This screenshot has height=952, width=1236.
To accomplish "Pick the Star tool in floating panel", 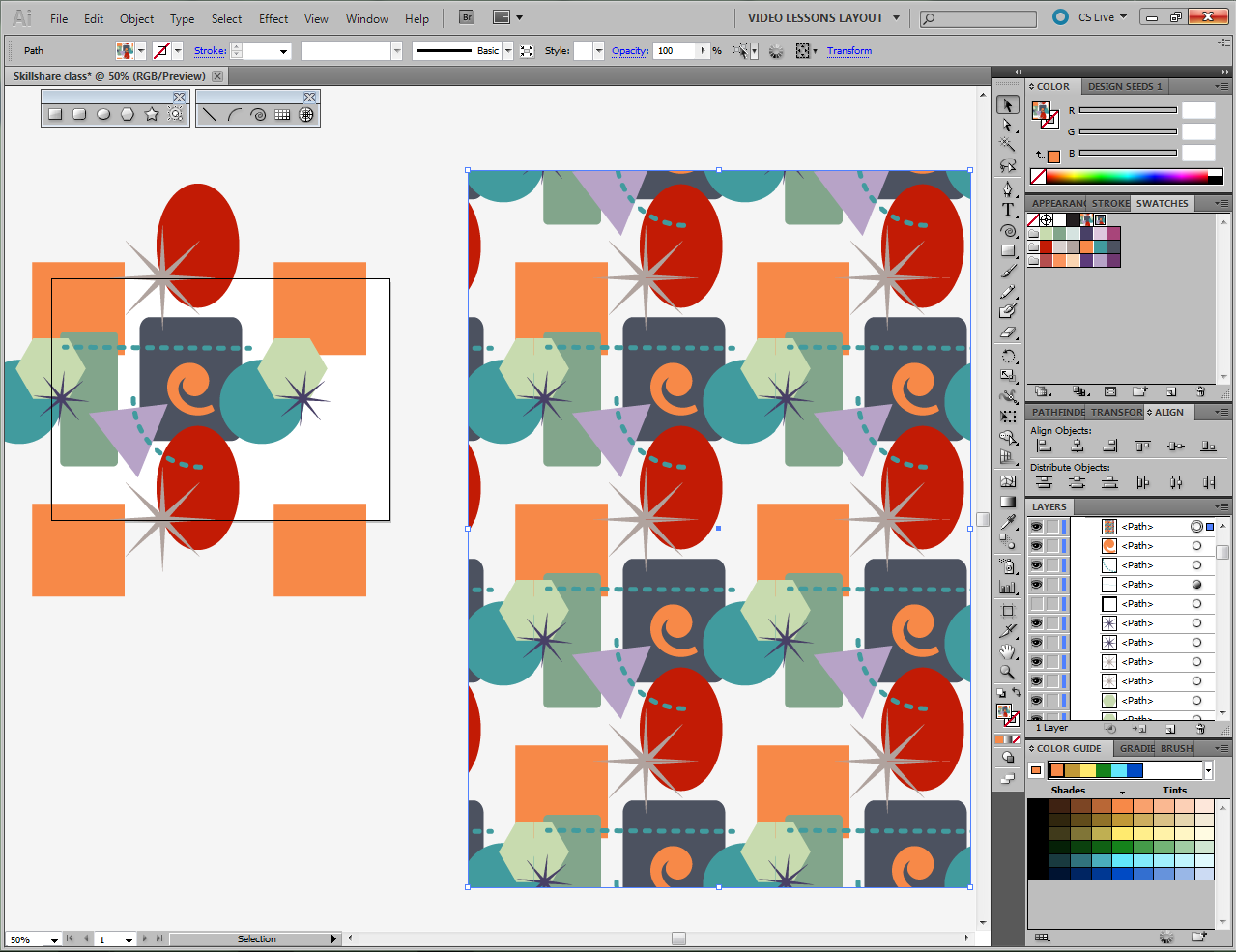I will pos(152,114).
